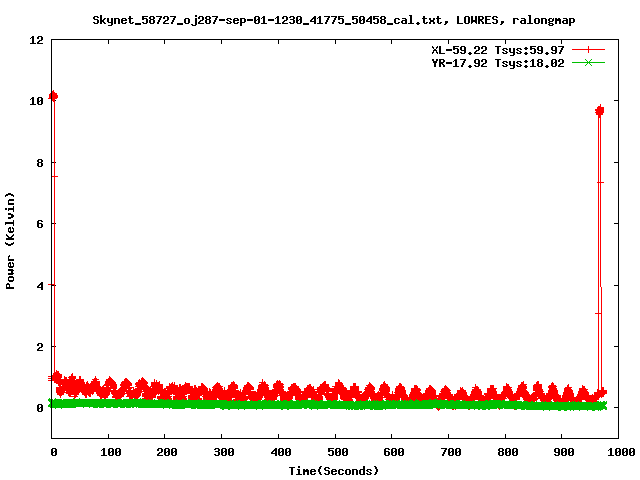Click the y-axis tick label '2'

(x=40, y=347)
